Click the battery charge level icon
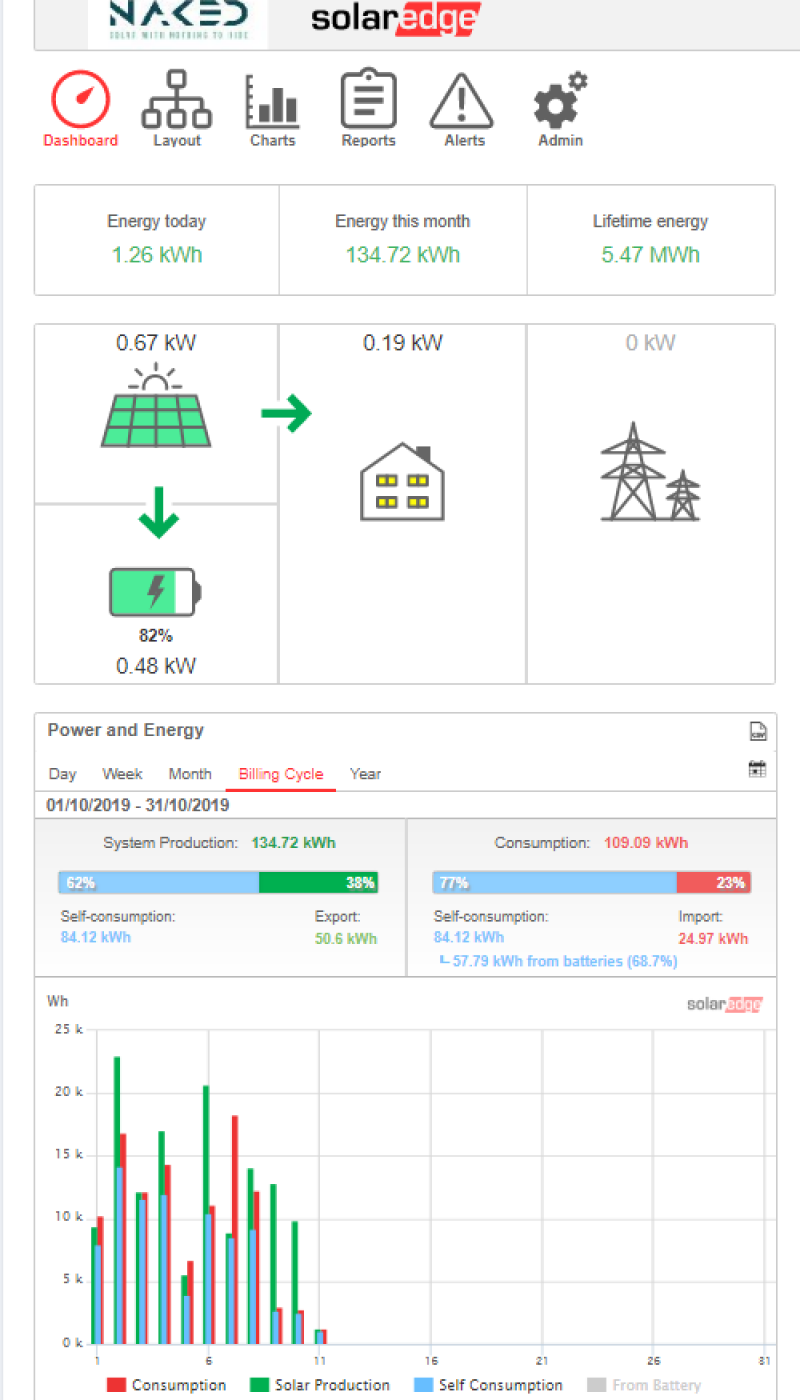 (155, 591)
